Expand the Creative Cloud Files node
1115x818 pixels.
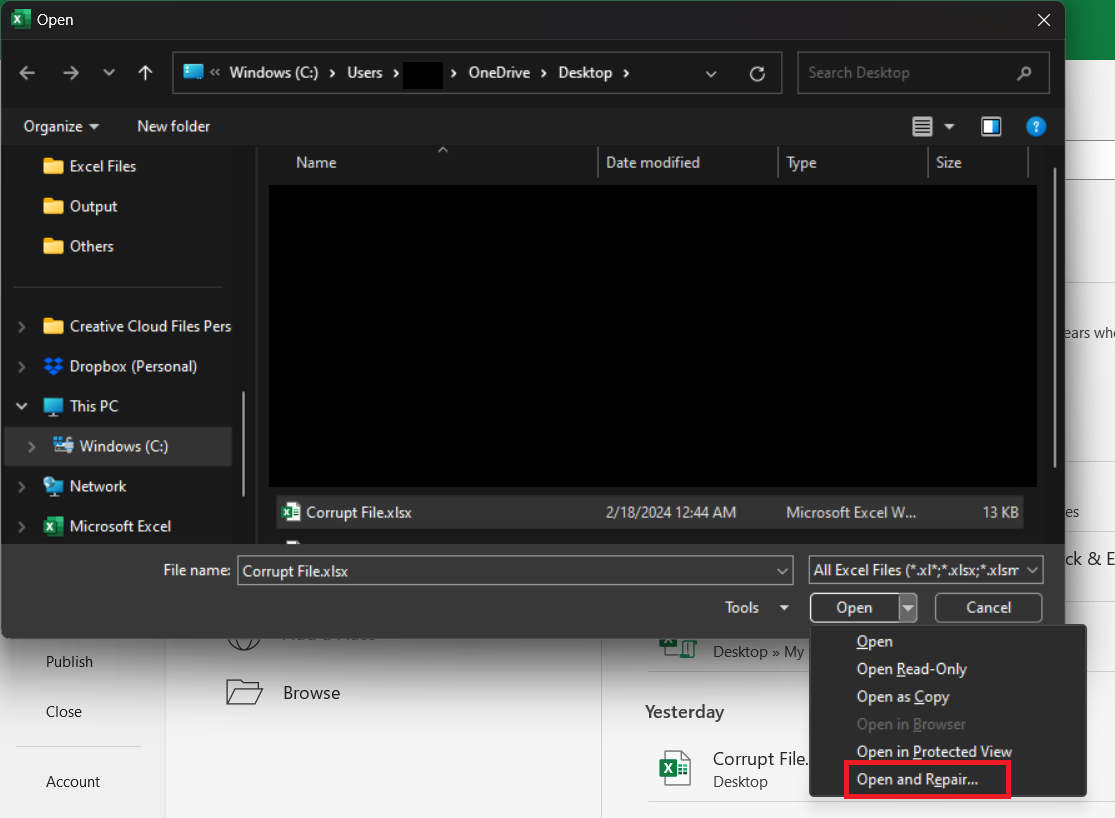[21, 326]
